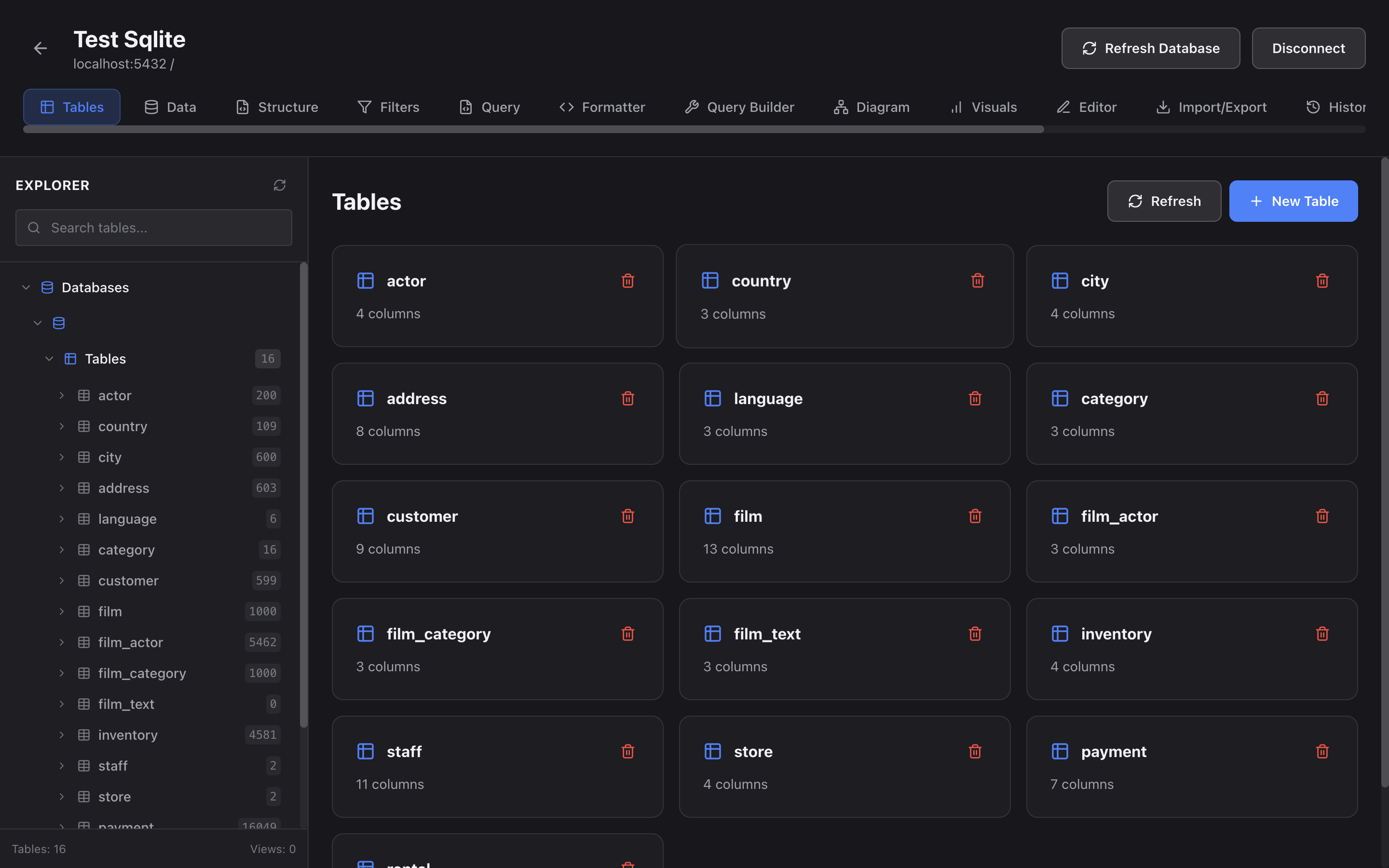Expand the customer table in the explorer
1389x868 pixels.
click(x=62, y=581)
